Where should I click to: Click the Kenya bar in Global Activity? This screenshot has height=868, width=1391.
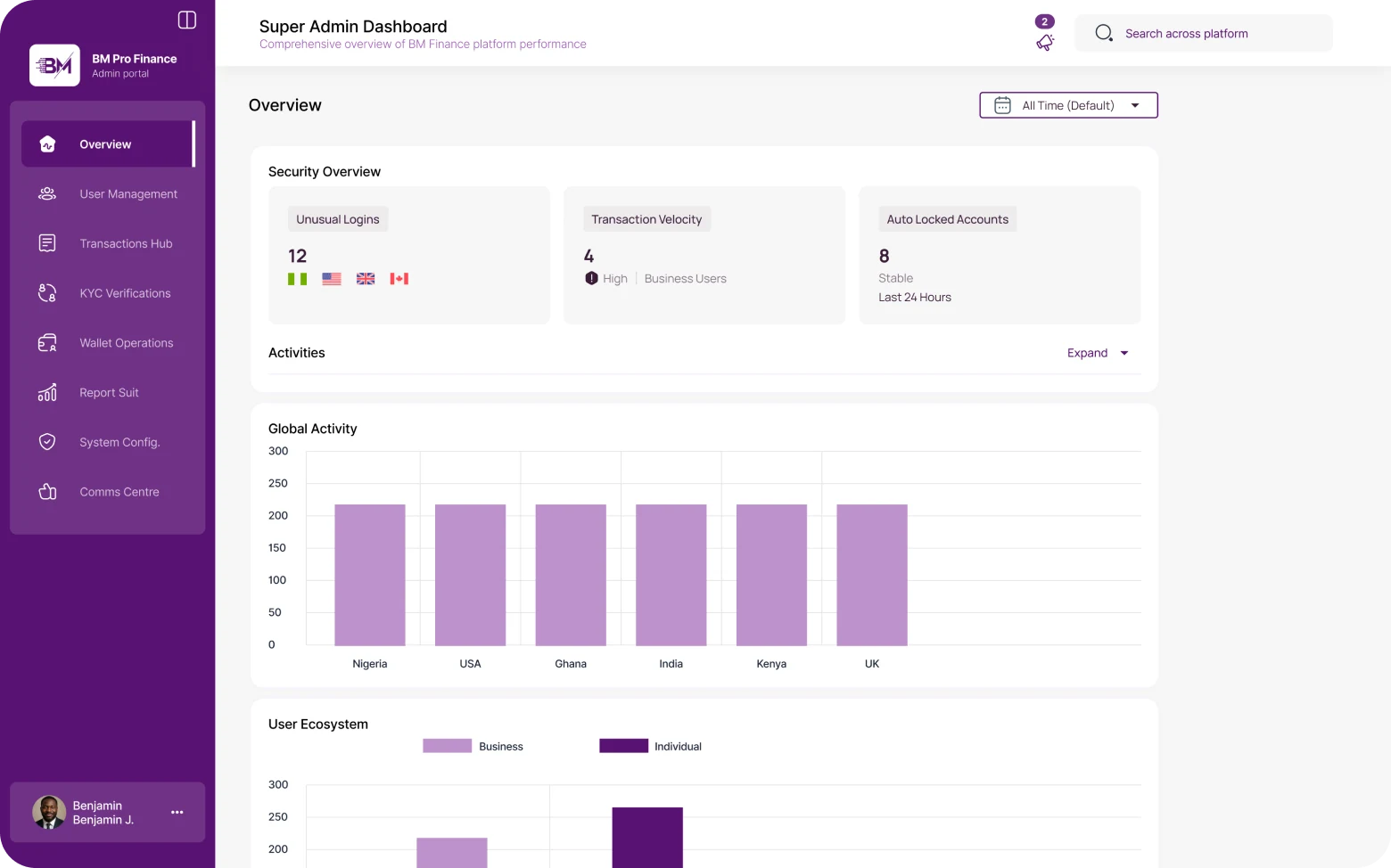(771, 575)
